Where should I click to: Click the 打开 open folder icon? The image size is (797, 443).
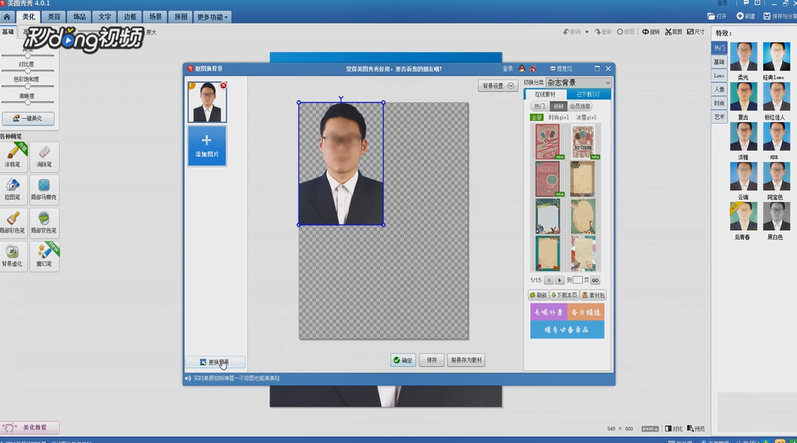(x=717, y=16)
